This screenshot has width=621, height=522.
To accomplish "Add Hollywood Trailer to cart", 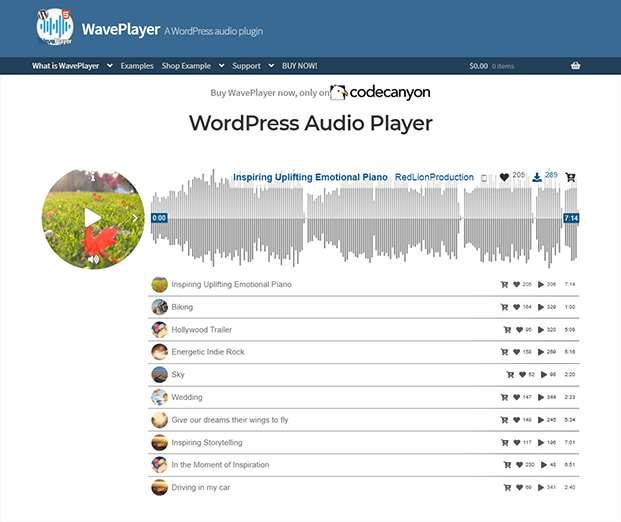I will [507, 330].
